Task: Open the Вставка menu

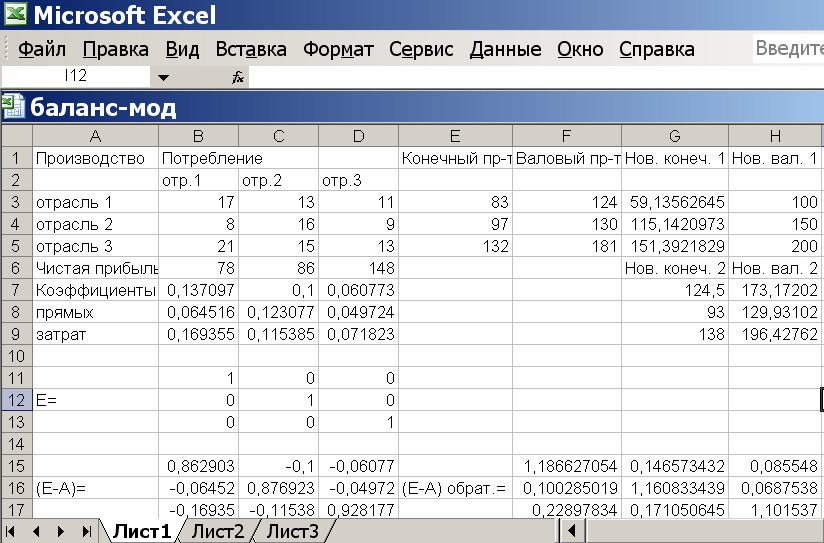Action: (x=251, y=49)
